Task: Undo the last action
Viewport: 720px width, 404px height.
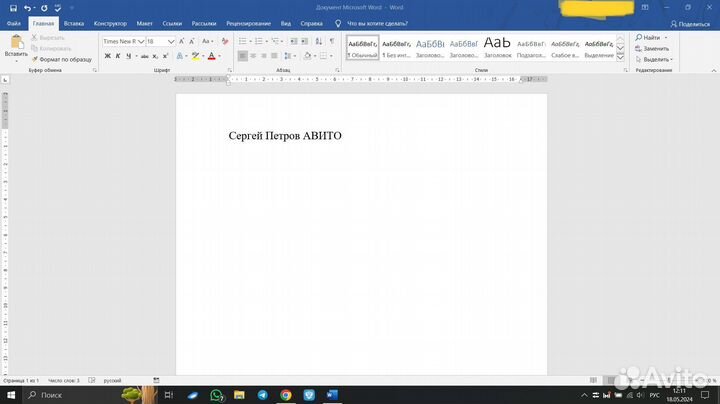Action: (x=28, y=8)
